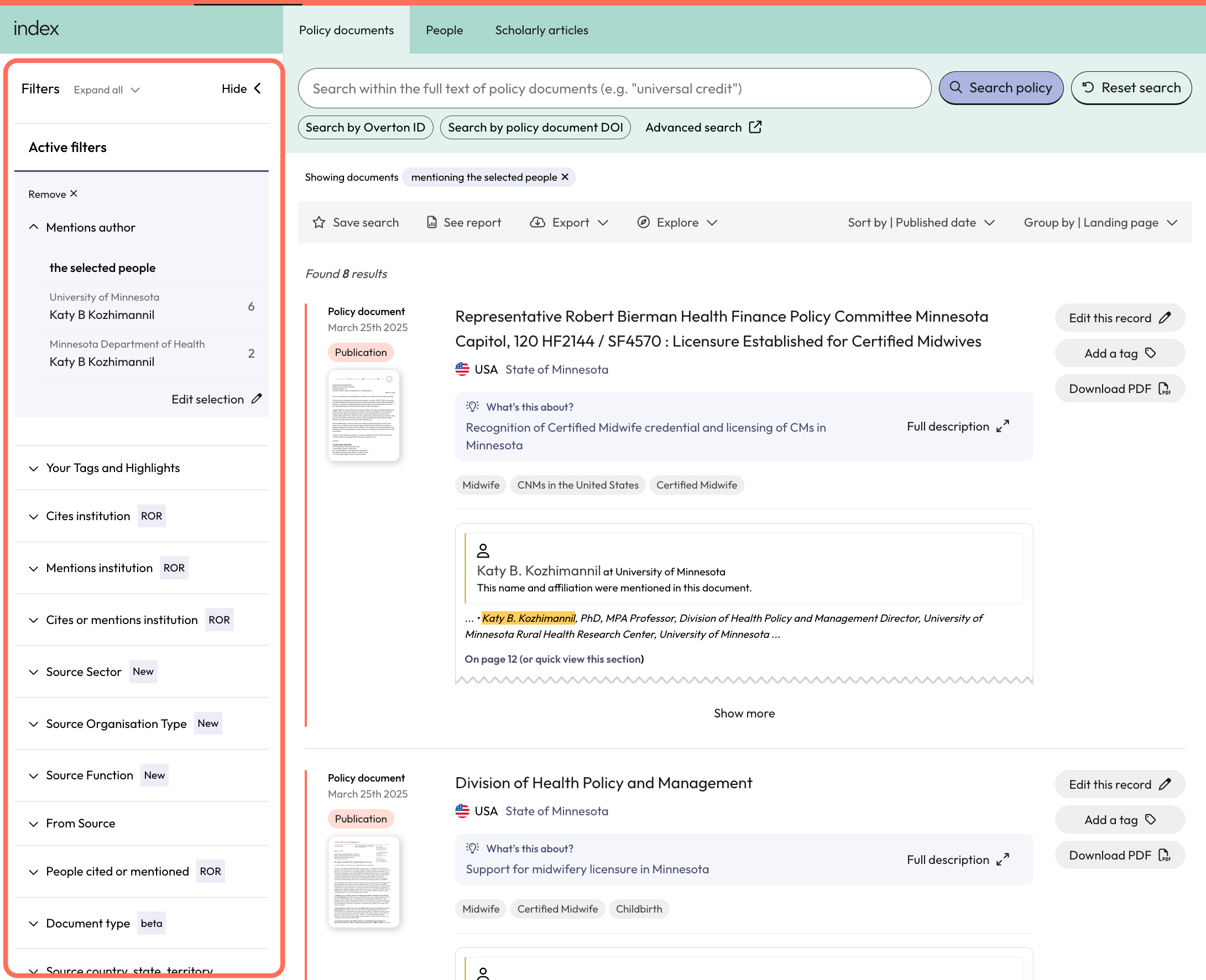Click Search by Overton ID
The width and height of the screenshot is (1206, 980).
(x=366, y=127)
